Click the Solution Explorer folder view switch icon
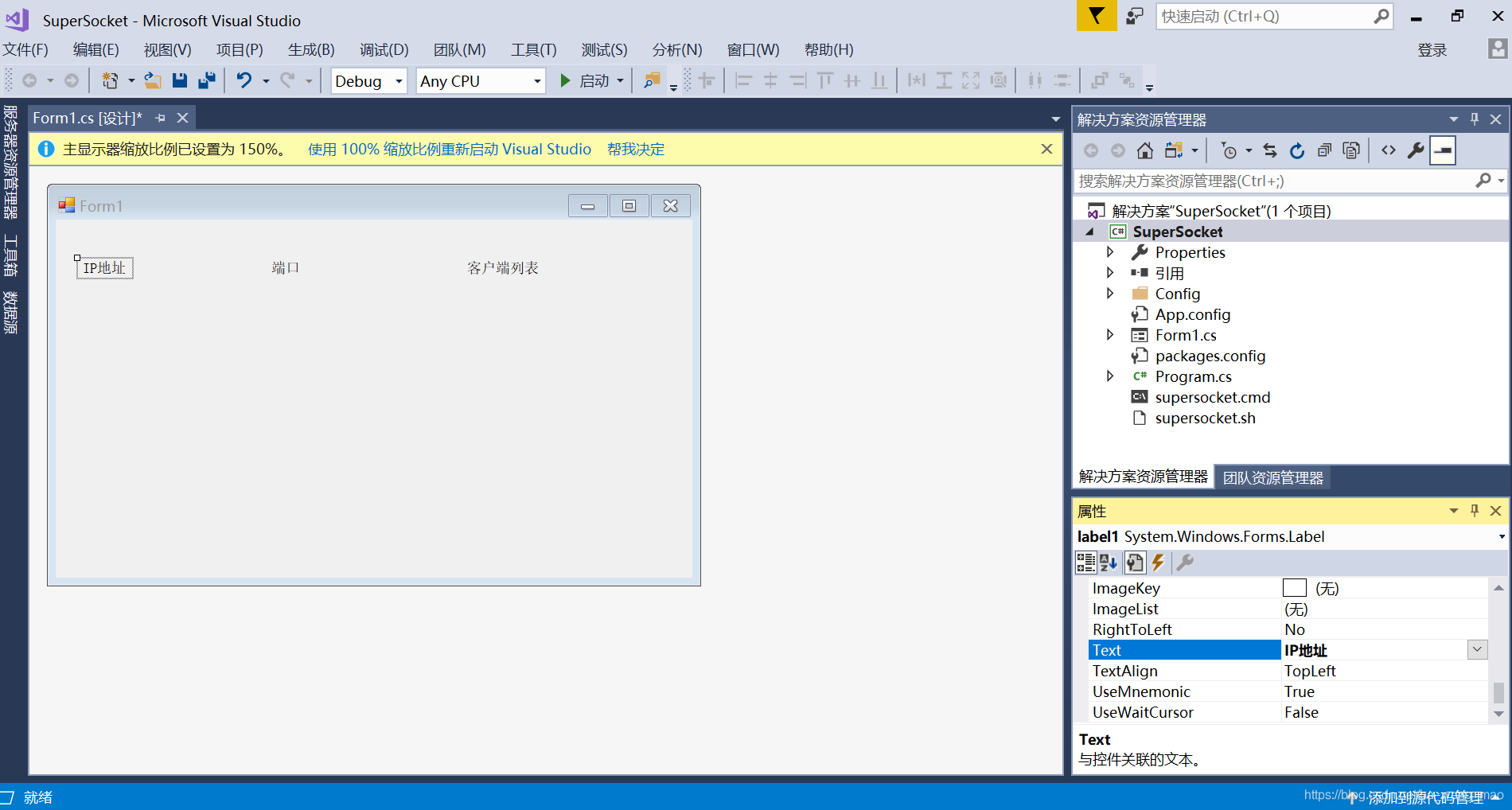Viewport: 1512px width, 810px height. pyautogui.click(x=1175, y=150)
